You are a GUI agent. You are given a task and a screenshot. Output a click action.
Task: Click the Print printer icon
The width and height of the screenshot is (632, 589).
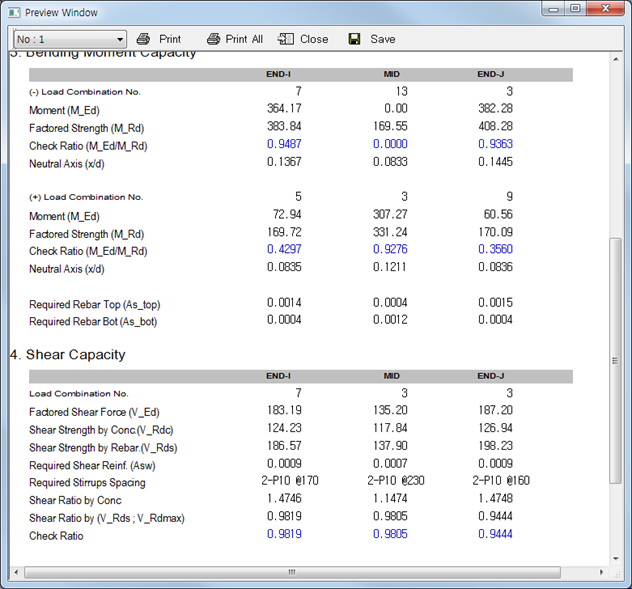(x=143, y=39)
